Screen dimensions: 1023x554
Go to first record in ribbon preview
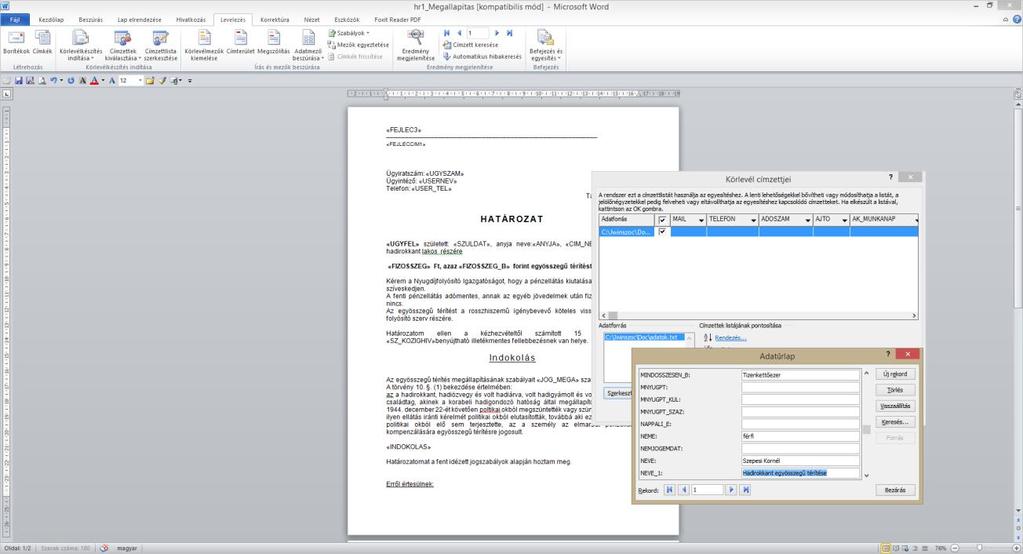[x=447, y=33]
